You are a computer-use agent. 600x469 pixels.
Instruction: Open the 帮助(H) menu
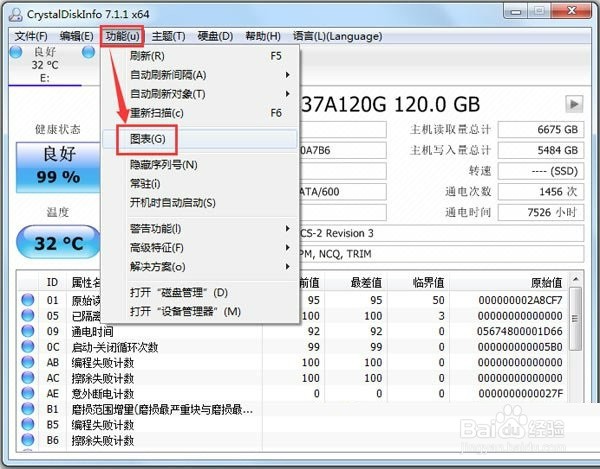click(x=263, y=36)
